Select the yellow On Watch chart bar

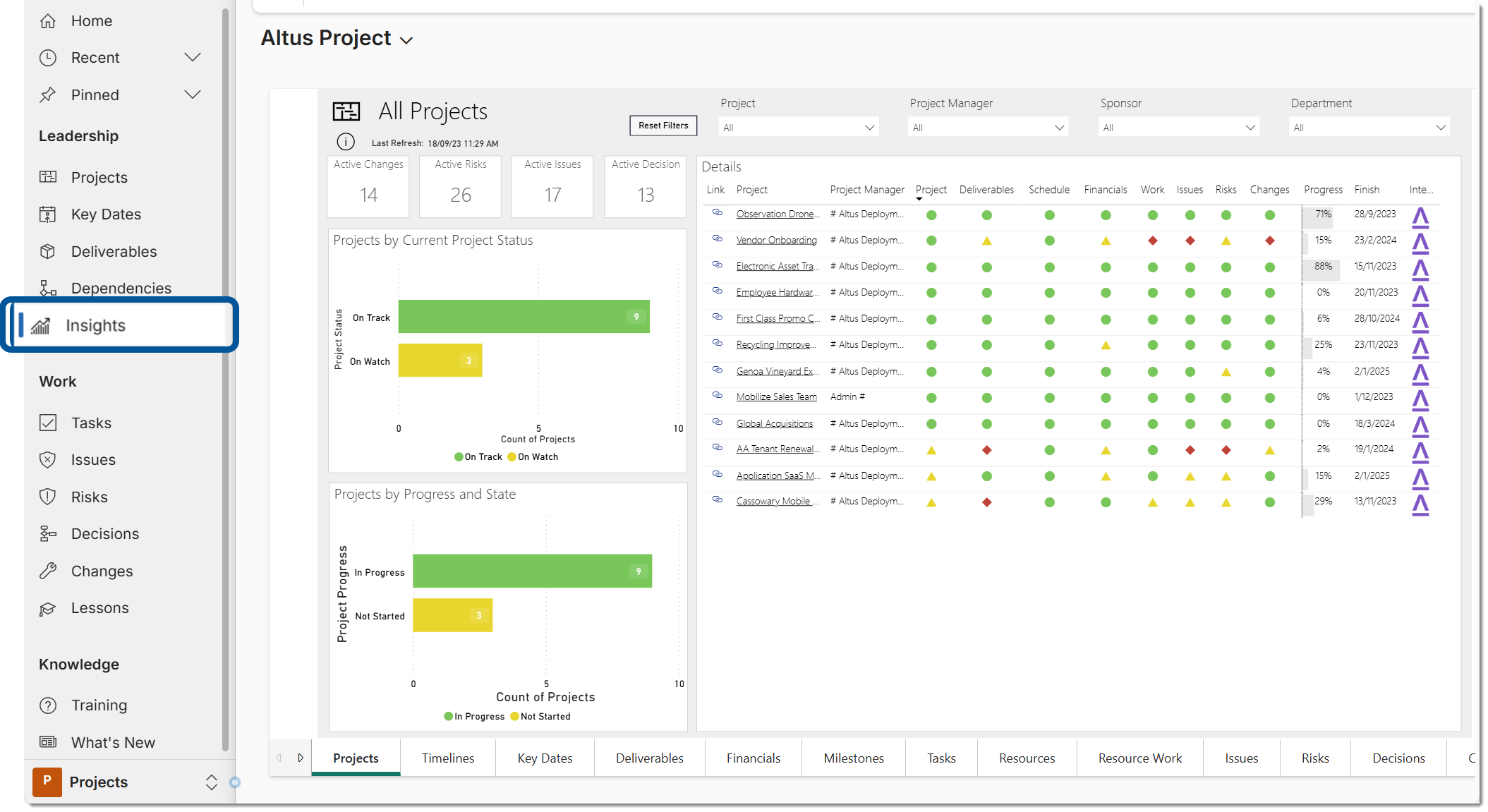[440, 360]
